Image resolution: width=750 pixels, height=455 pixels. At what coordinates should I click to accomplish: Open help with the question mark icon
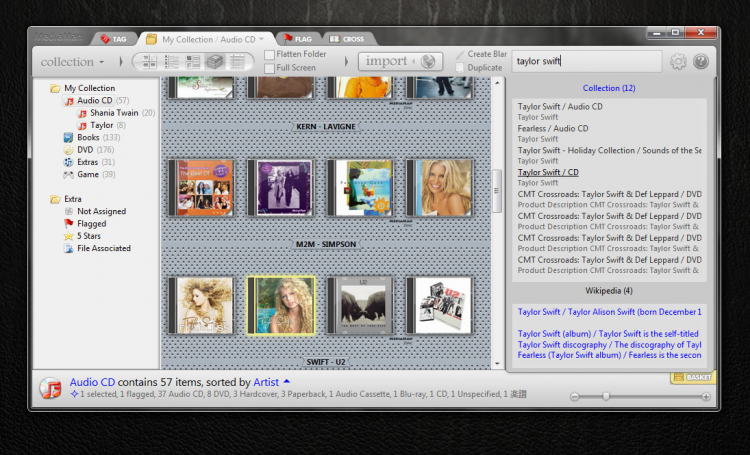click(x=701, y=61)
